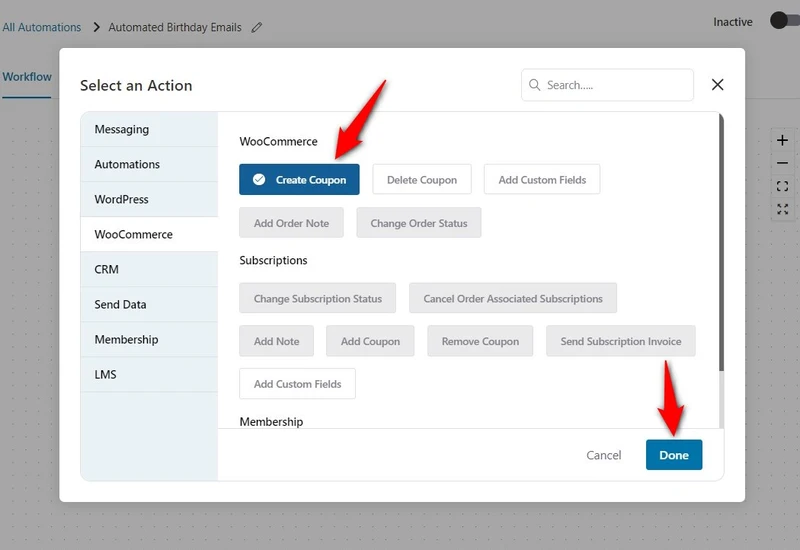Click the fit view icon on canvas

782,186
